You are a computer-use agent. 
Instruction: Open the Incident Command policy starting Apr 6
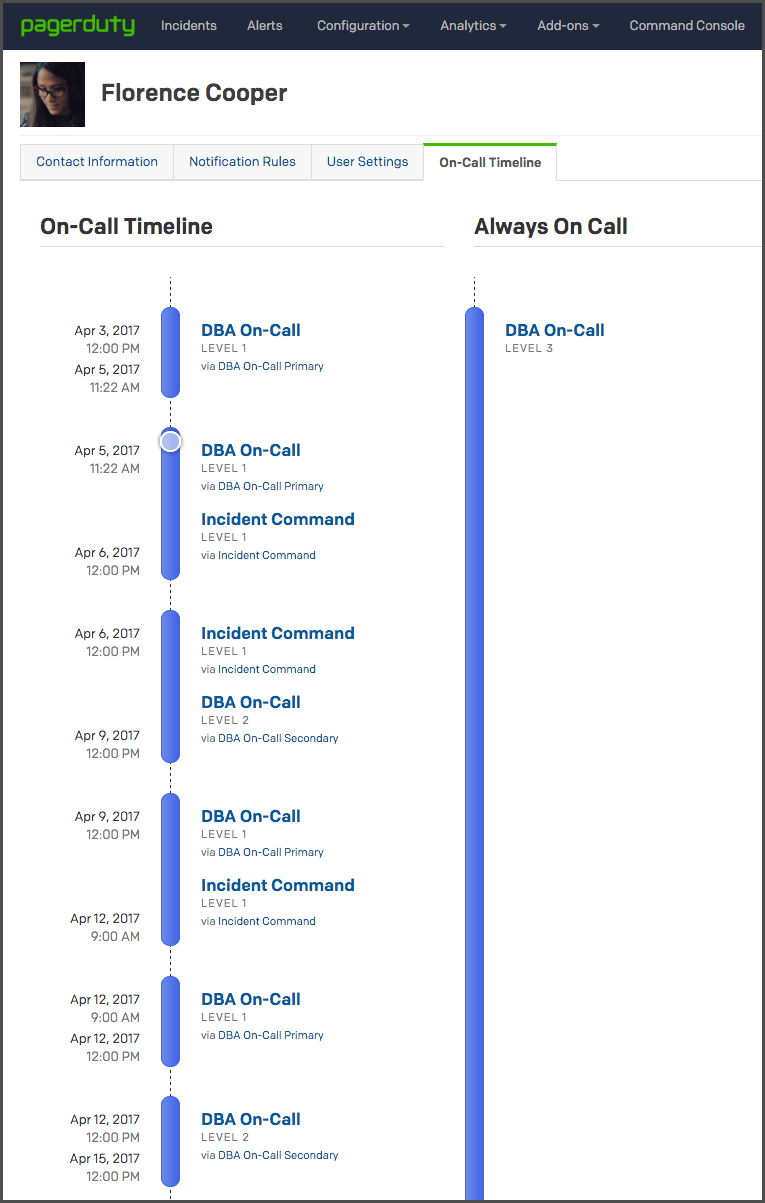tap(278, 633)
